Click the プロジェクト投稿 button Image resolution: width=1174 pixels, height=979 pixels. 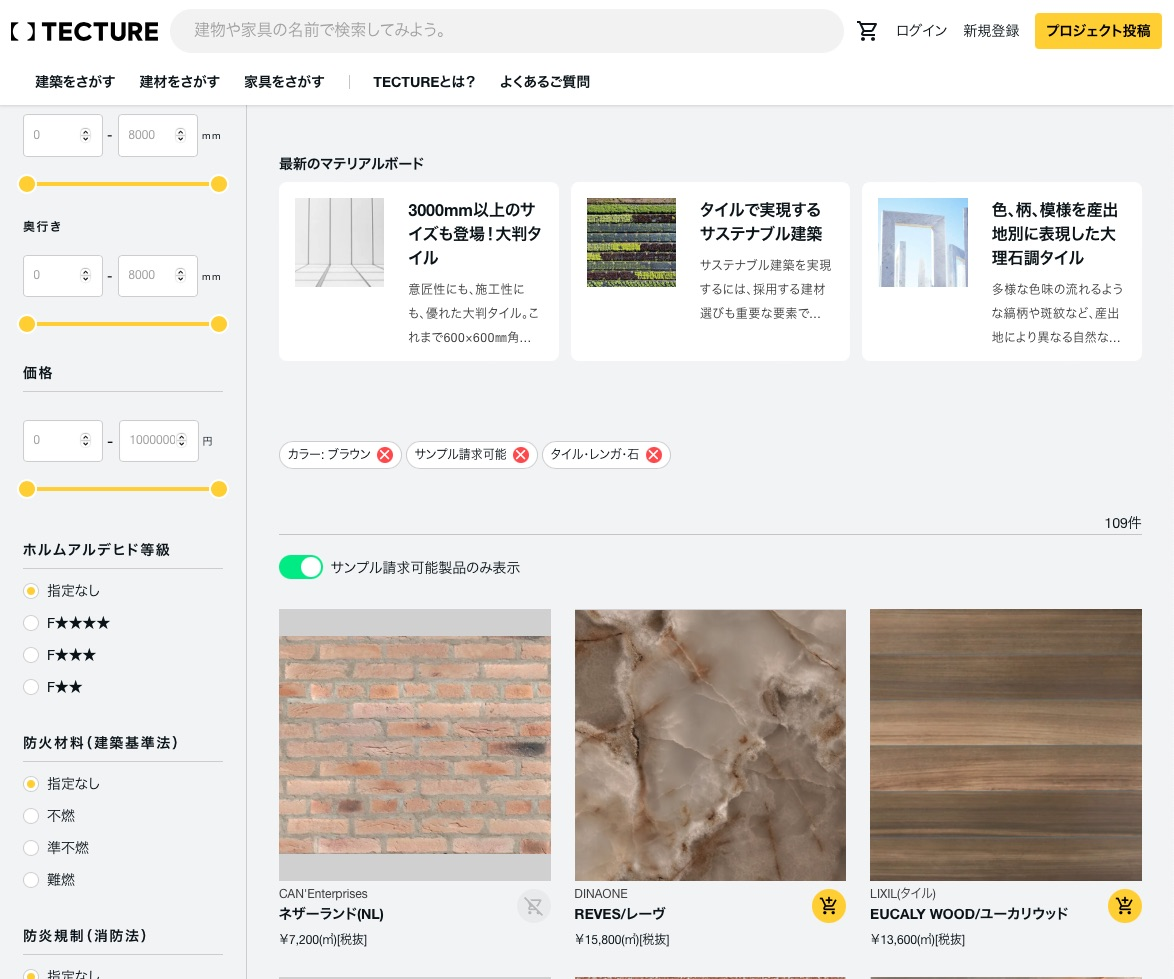pyautogui.click(x=1098, y=31)
